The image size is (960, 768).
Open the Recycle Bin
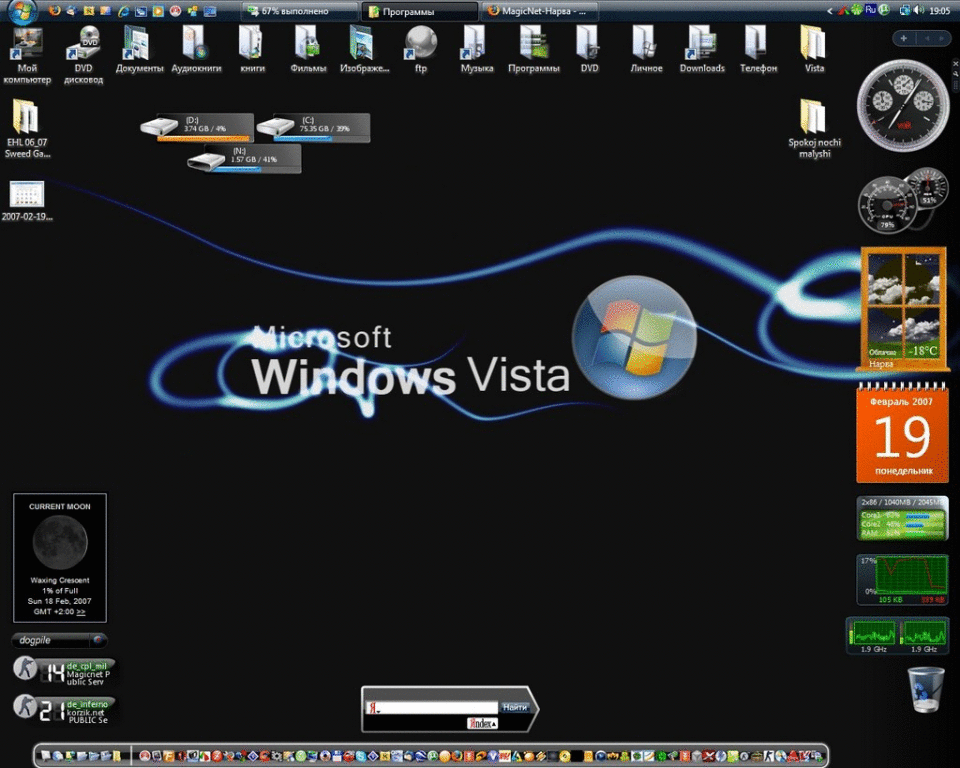[925, 690]
